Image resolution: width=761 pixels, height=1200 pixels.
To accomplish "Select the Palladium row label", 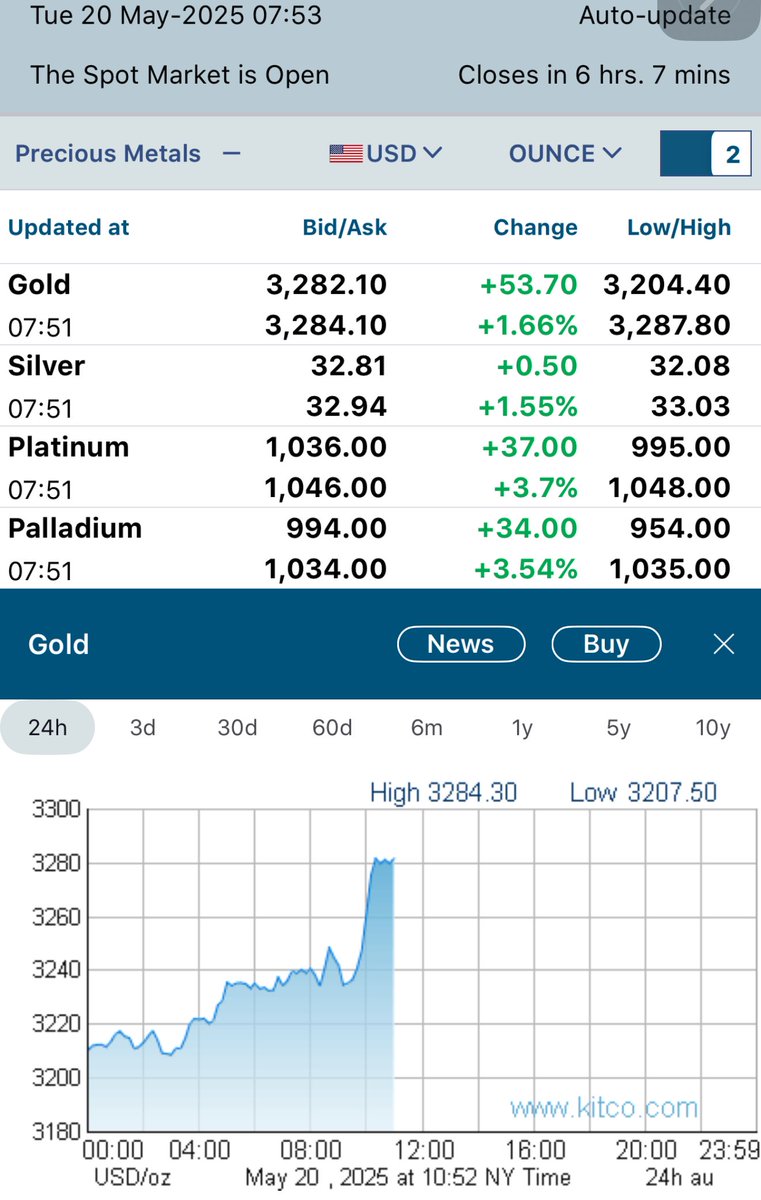I will pyautogui.click(x=75, y=528).
